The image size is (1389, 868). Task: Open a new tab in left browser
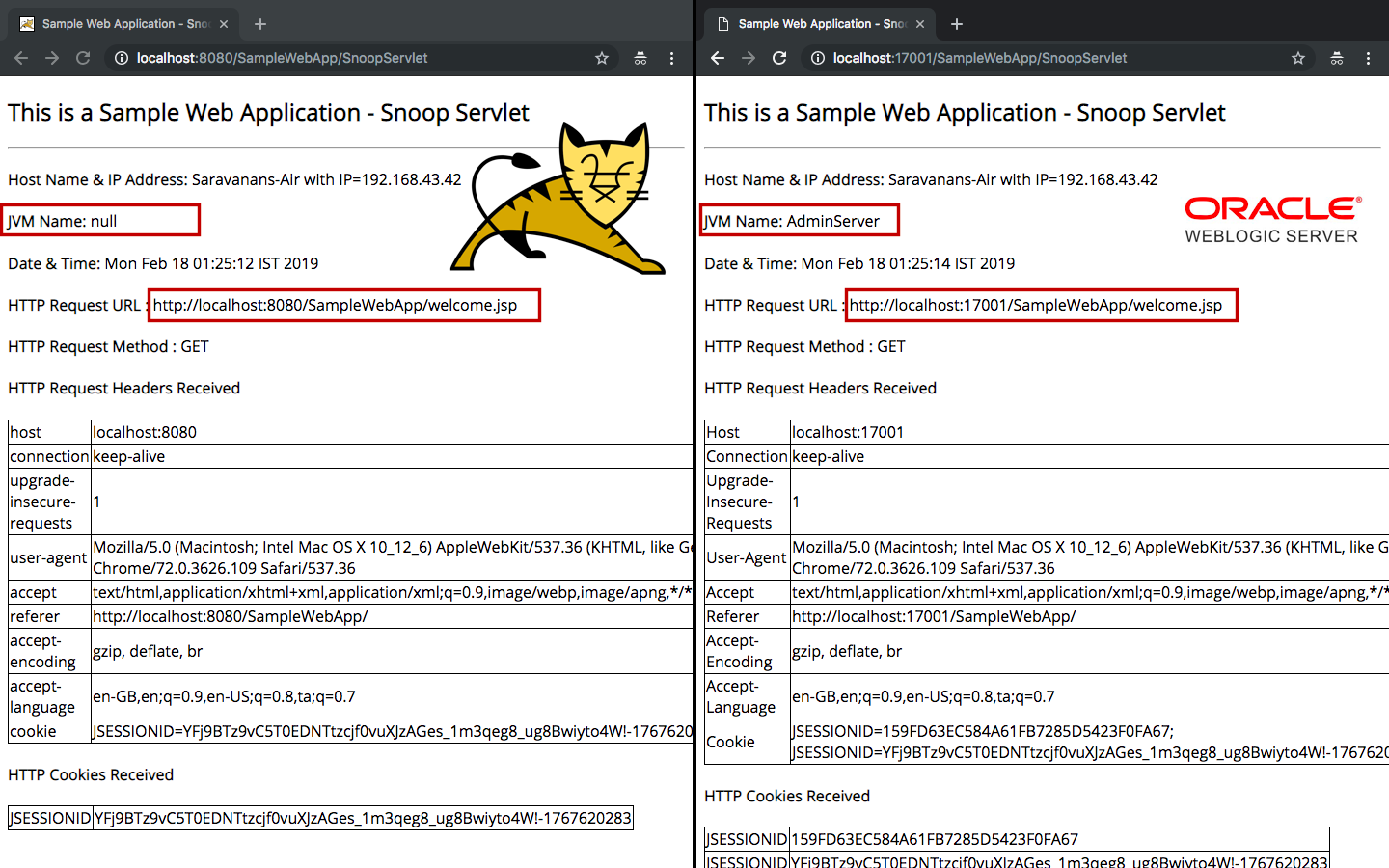pyautogui.click(x=260, y=24)
